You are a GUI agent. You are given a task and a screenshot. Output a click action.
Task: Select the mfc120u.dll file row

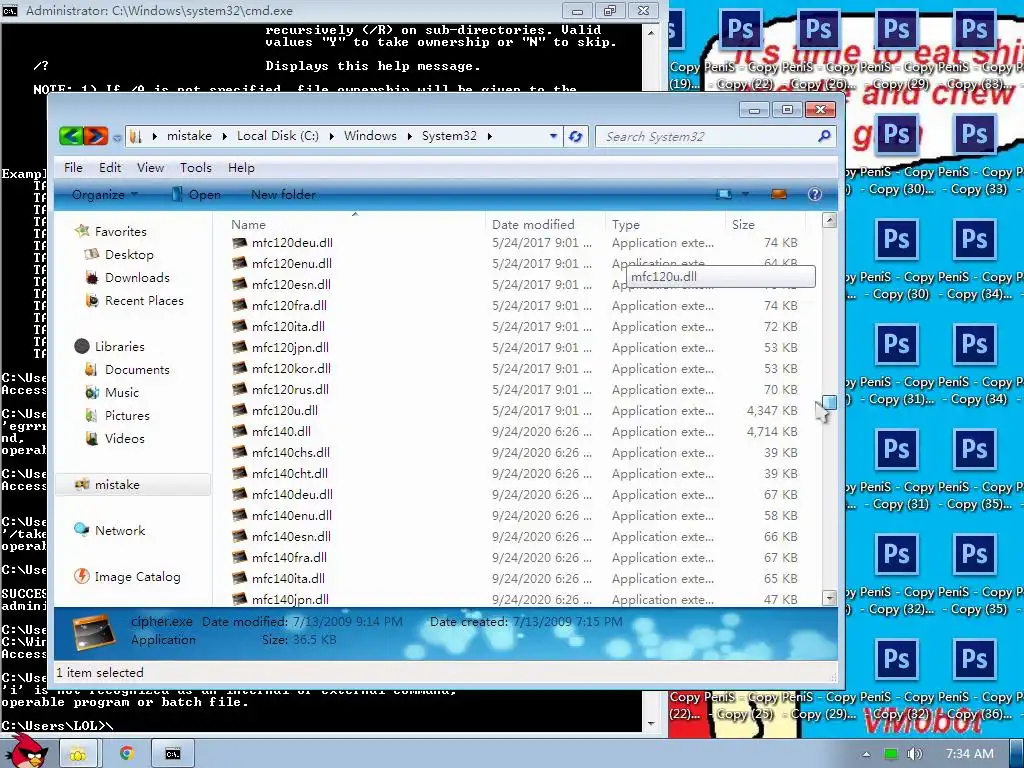[516, 410]
